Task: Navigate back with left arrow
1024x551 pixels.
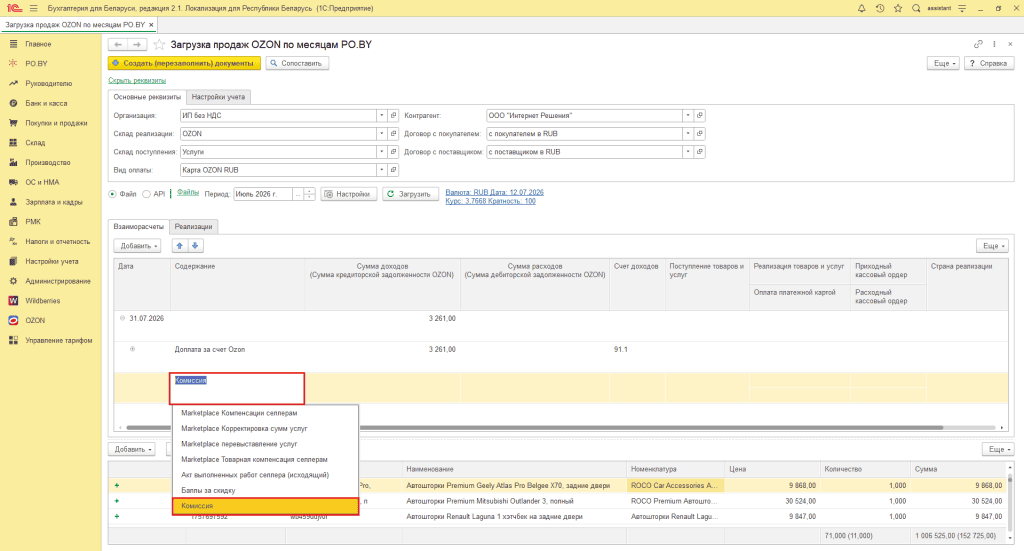Action: click(118, 44)
